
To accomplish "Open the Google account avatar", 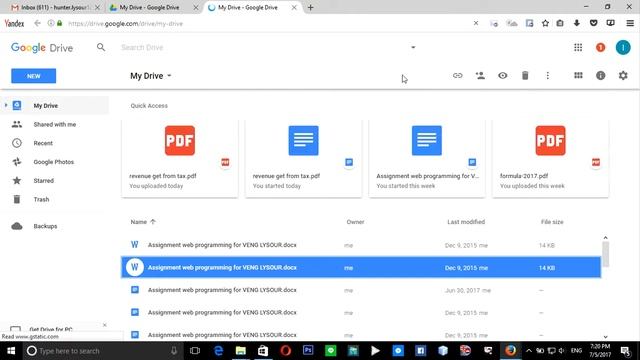I will tap(623, 47).
